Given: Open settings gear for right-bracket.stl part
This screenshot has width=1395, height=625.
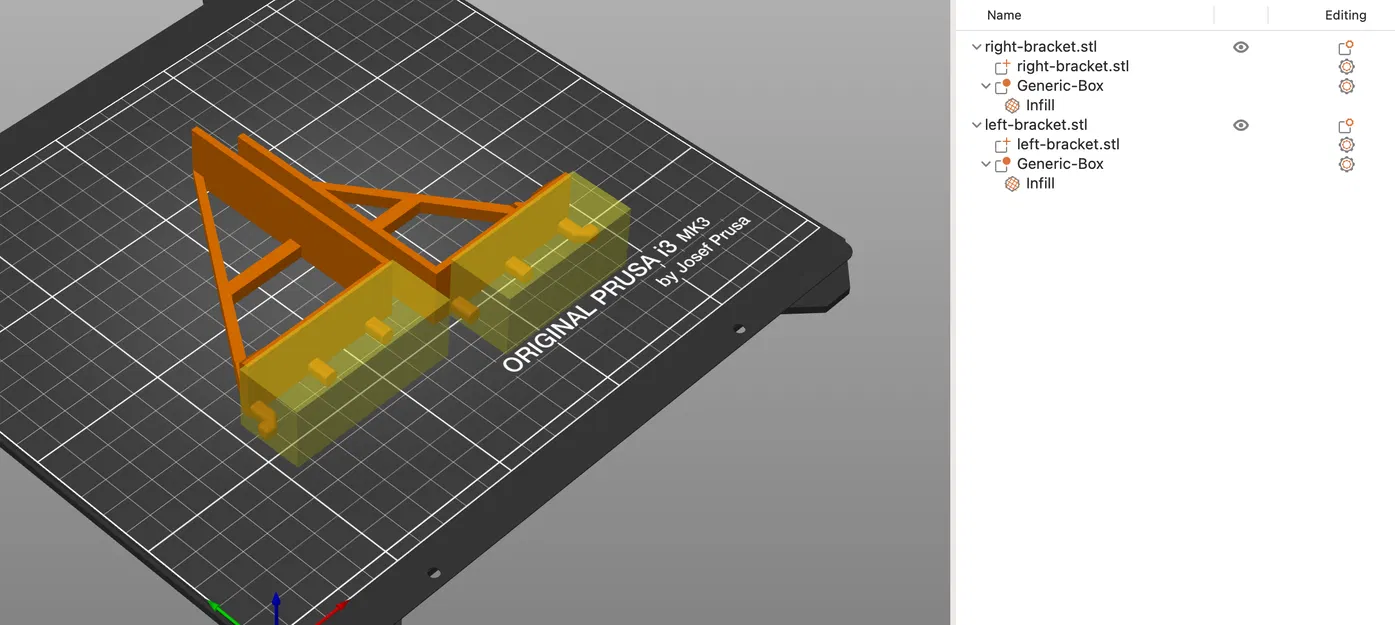Looking at the screenshot, I should (x=1346, y=67).
